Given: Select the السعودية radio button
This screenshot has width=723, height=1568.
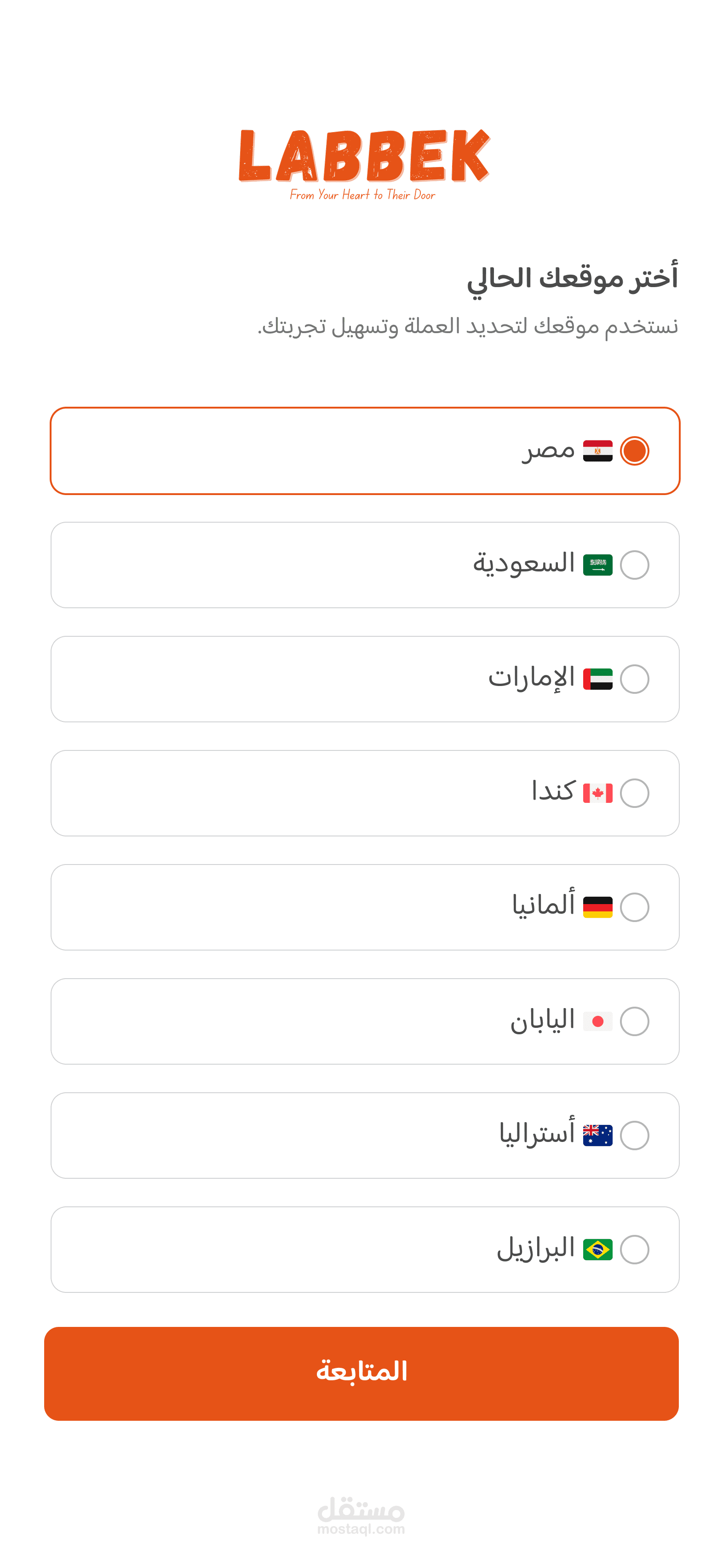Looking at the screenshot, I should 634,565.
